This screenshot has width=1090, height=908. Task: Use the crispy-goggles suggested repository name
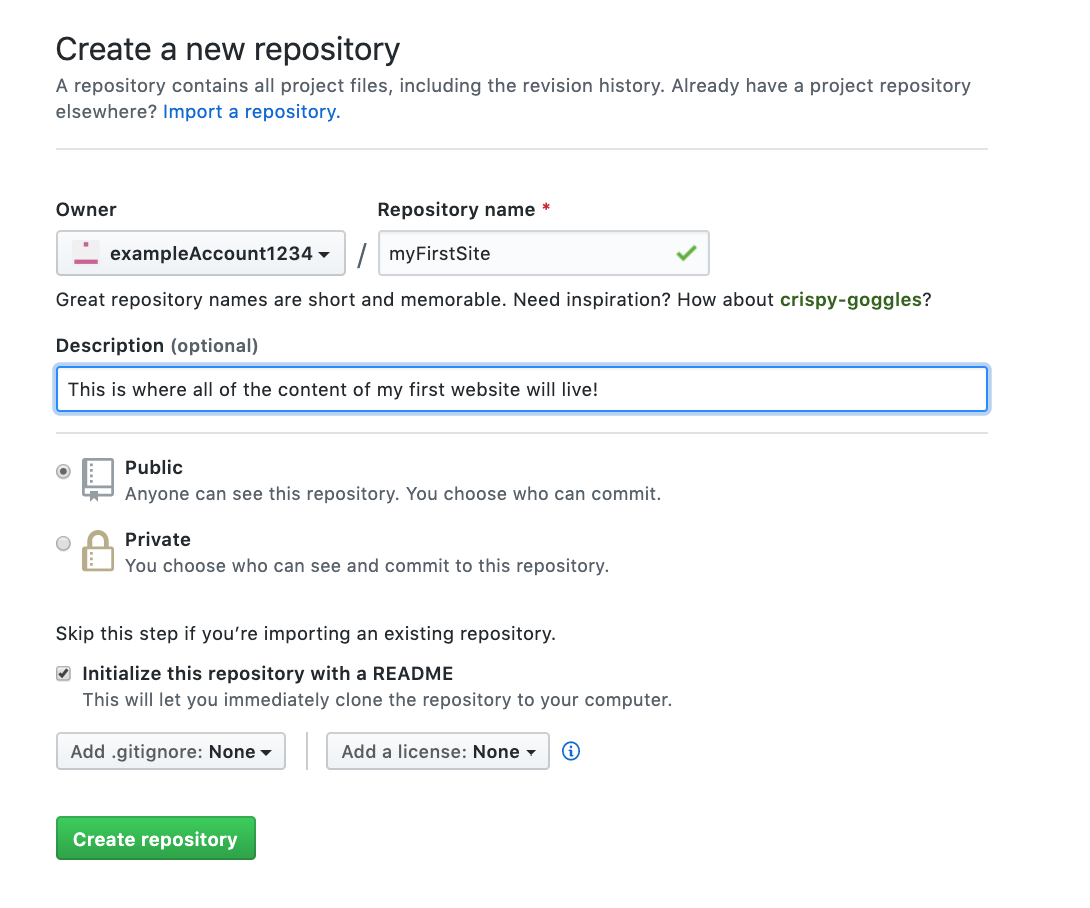click(x=851, y=299)
